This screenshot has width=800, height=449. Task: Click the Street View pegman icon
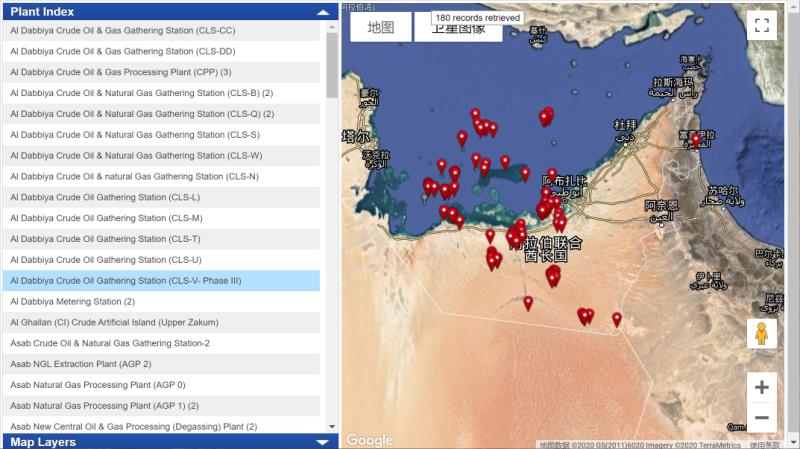[762, 334]
